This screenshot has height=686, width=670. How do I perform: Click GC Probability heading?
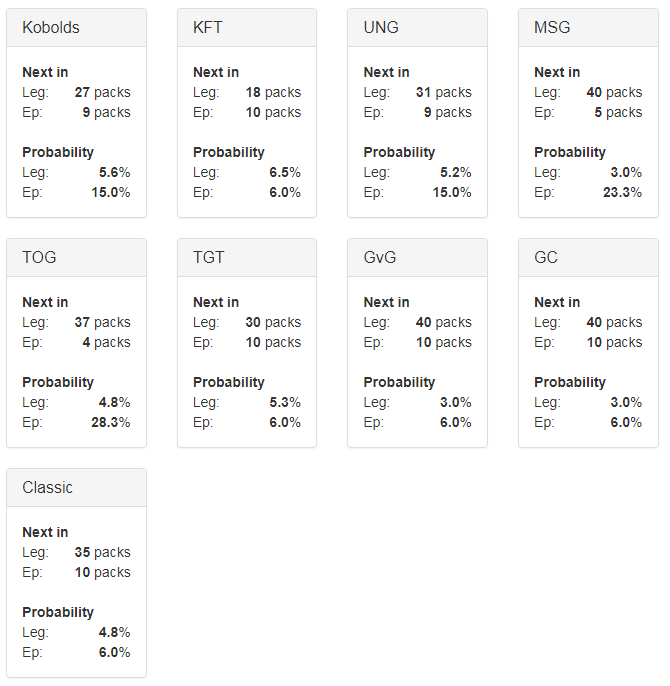pyautogui.click(x=570, y=382)
